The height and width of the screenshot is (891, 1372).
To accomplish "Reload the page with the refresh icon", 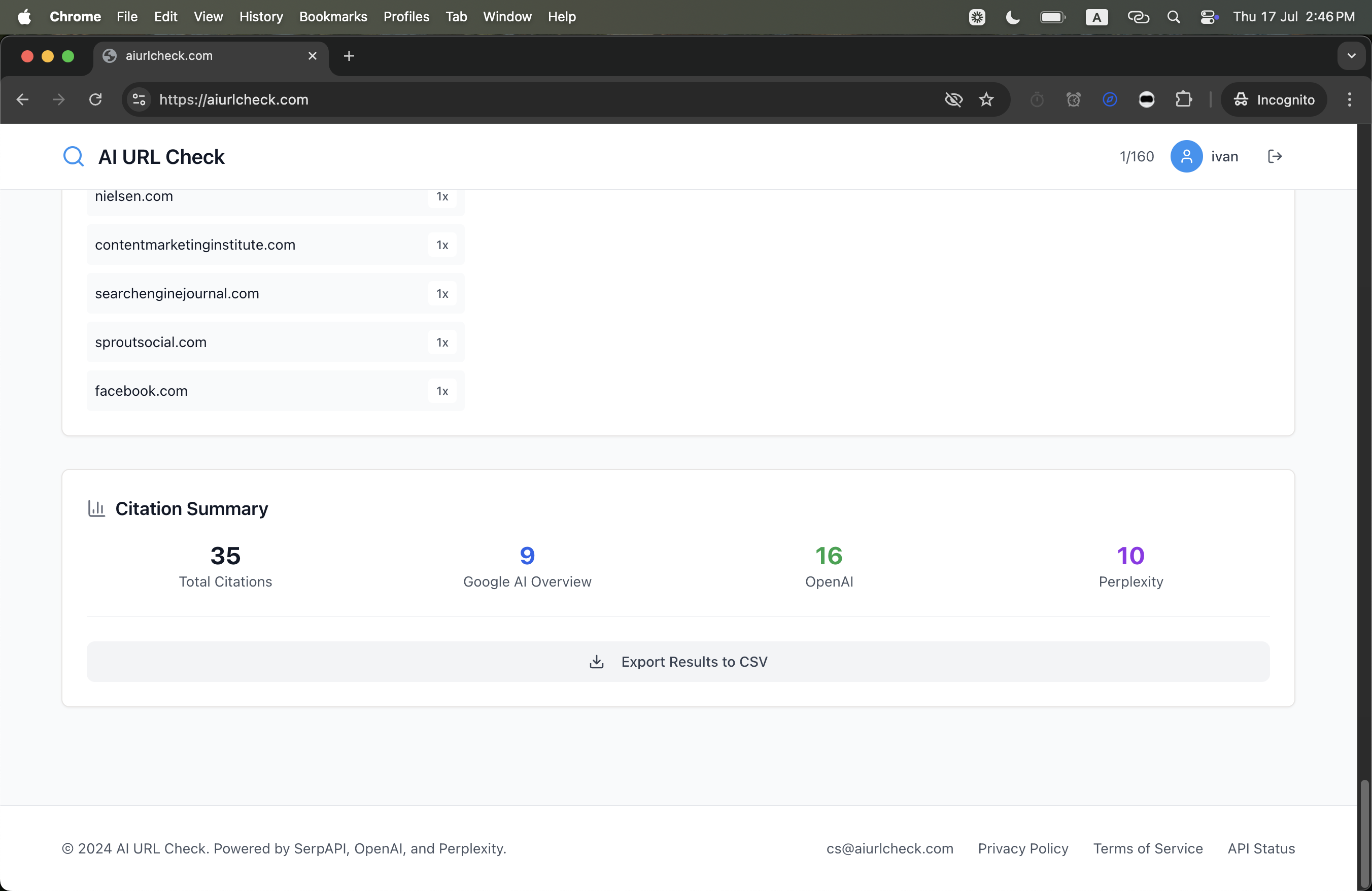I will pos(95,99).
